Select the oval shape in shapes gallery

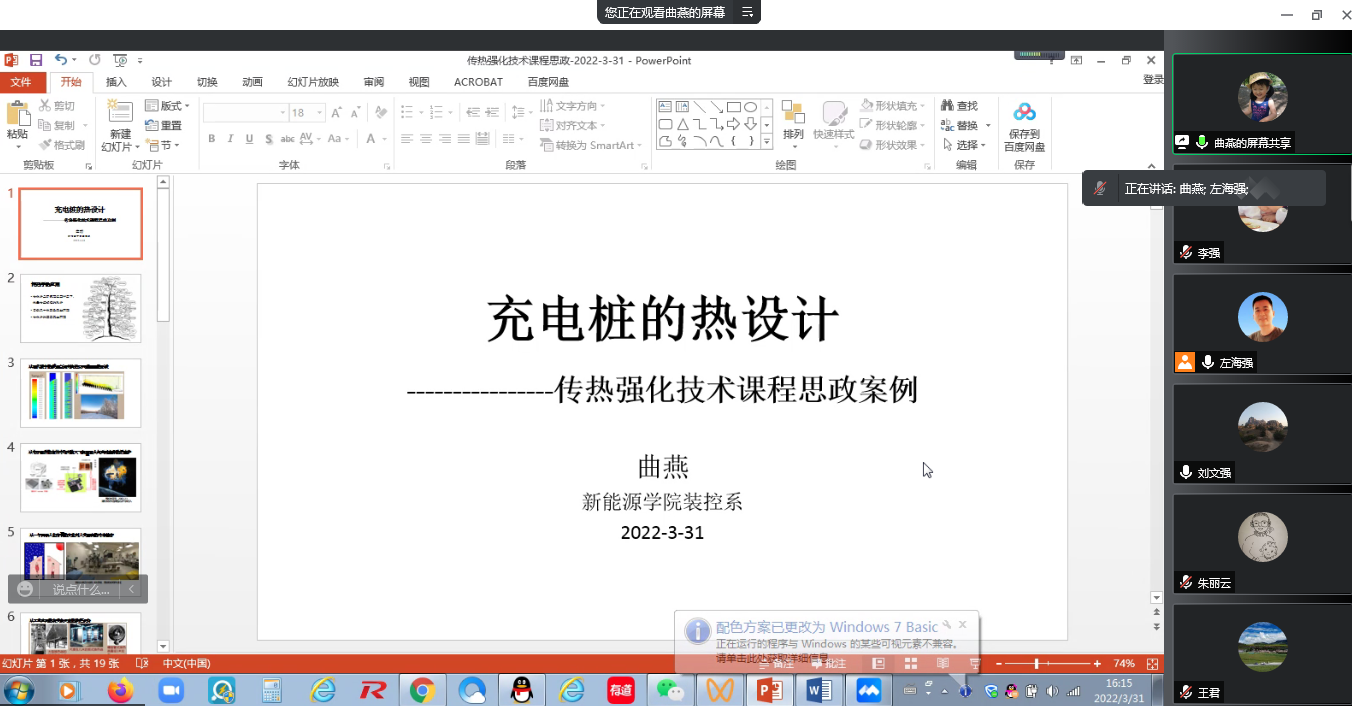click(750, 107)
